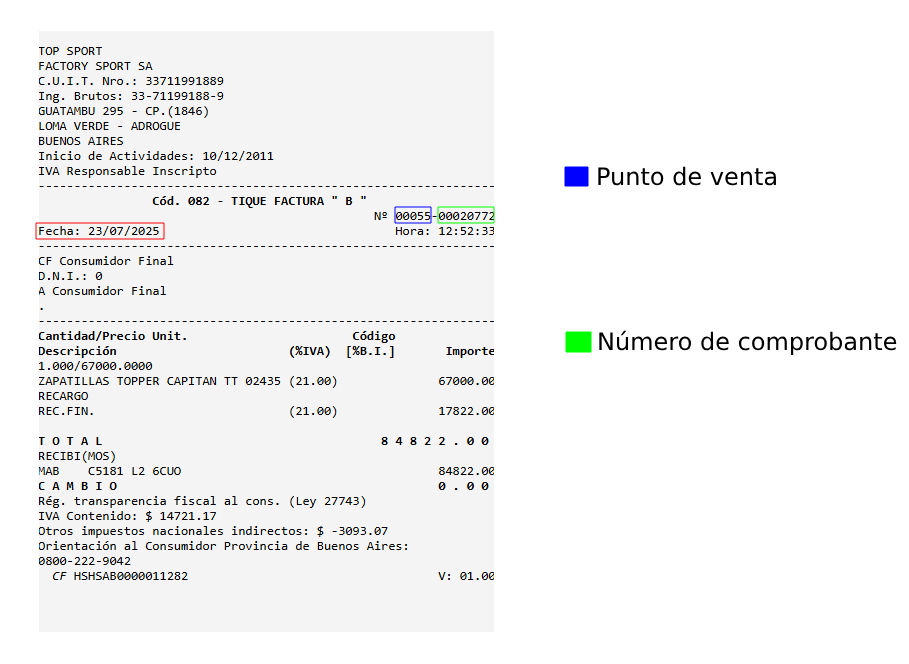The image size is (909, 664).
Task: Click the 'A Consumidor Final' line
Action: 102,291
